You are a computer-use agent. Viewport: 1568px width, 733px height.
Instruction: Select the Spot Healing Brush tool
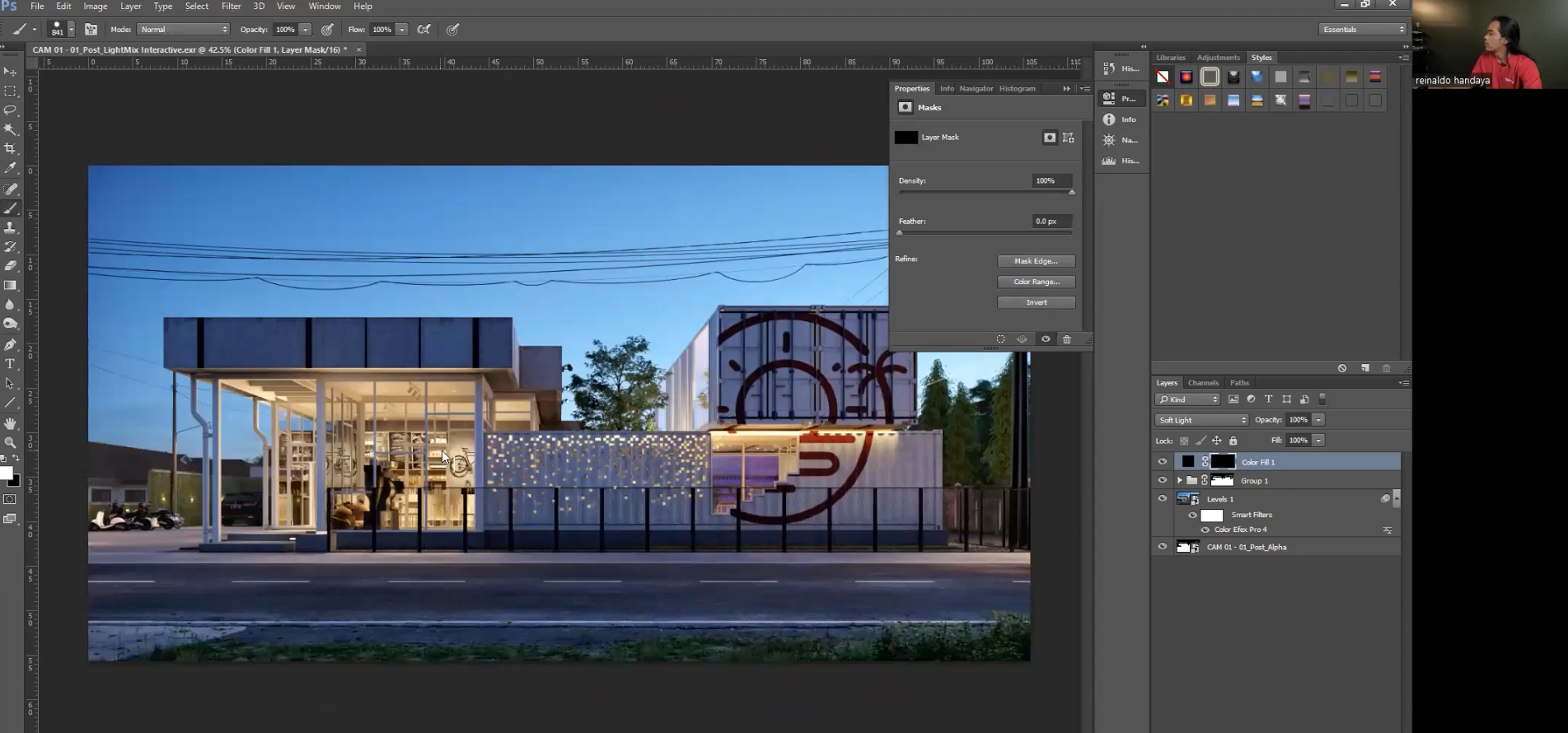[11, 189]
